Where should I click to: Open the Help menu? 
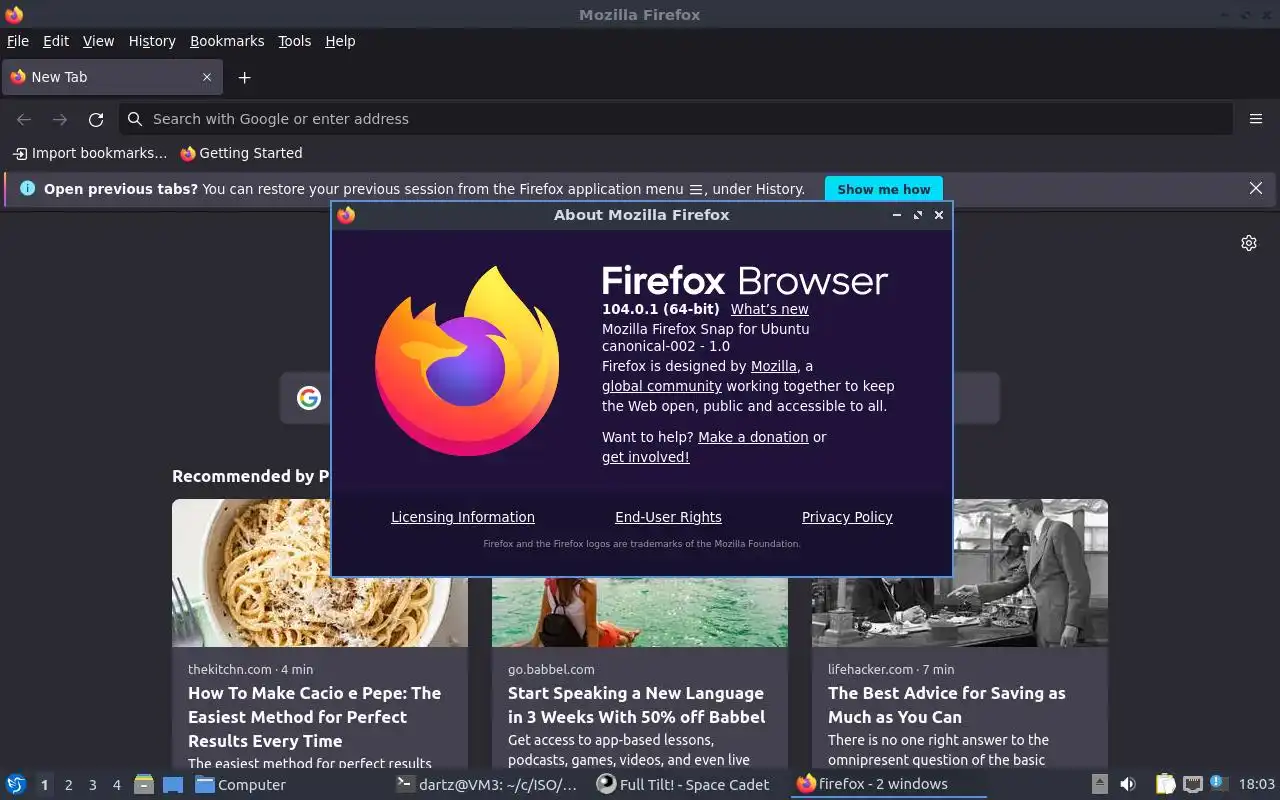point(340,41)
